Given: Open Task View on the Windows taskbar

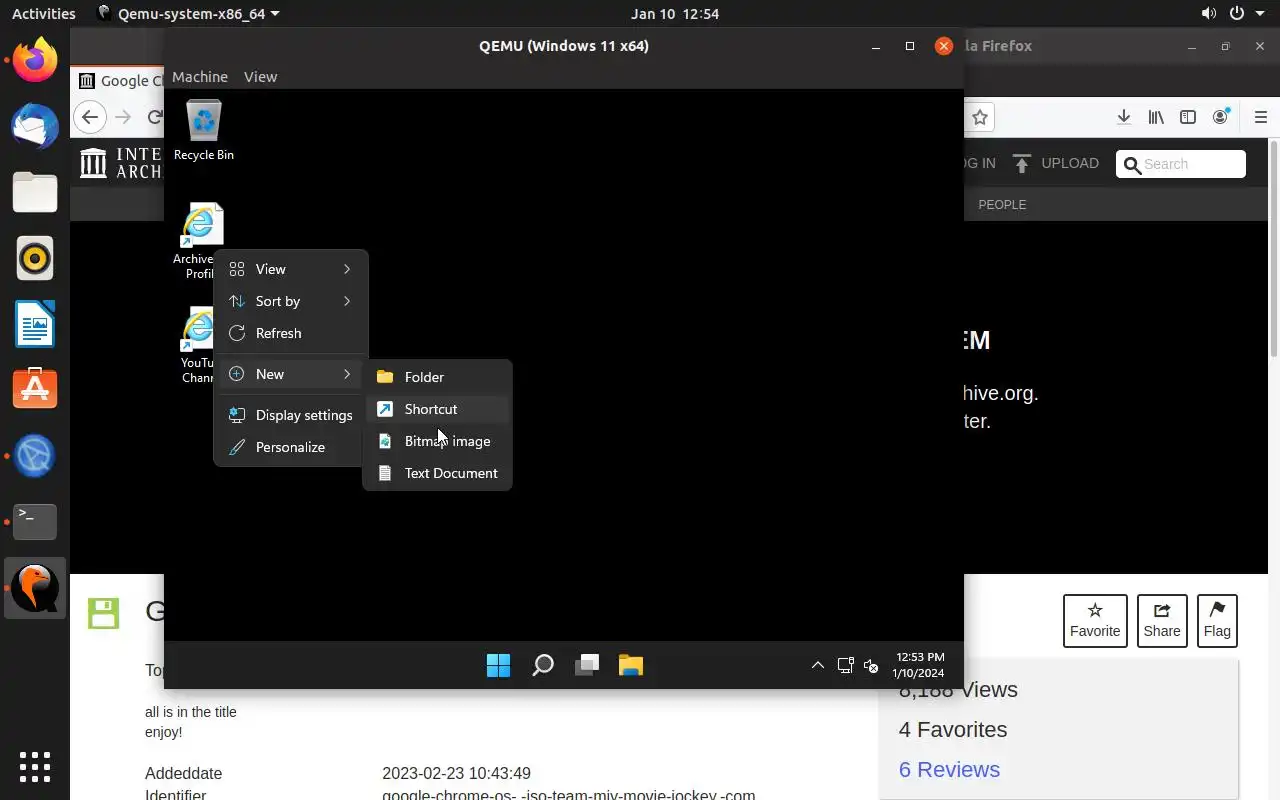Looking at the screenshot, I should [x=587, y=665].
